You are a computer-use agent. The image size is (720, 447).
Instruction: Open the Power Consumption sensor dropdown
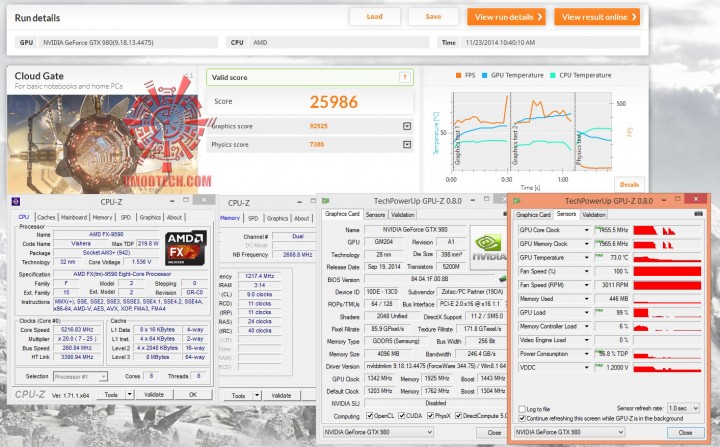586,354
